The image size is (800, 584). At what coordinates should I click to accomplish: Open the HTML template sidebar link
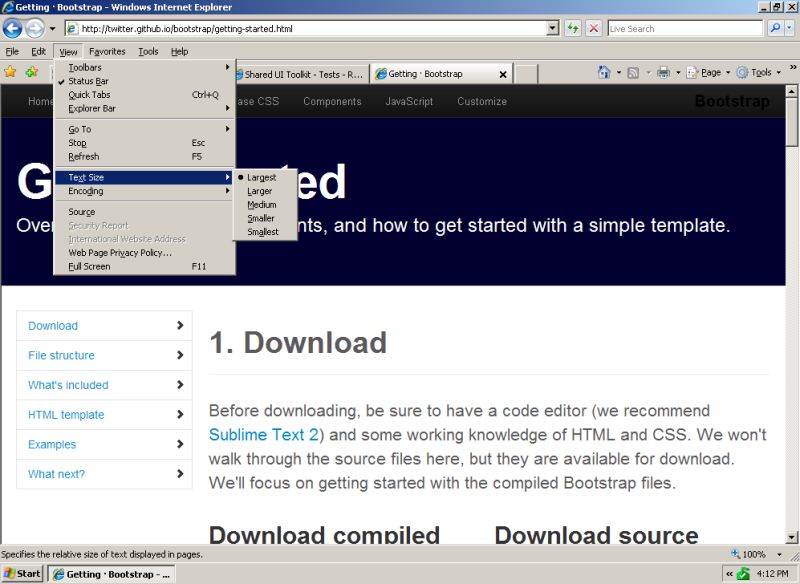coord(104,415)
